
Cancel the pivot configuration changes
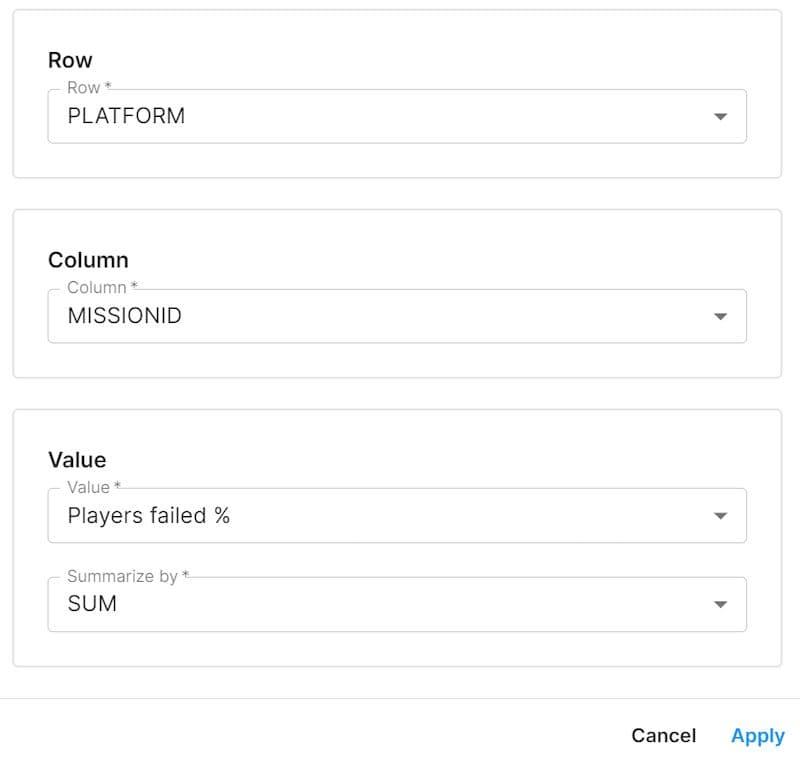pos(663,736)
